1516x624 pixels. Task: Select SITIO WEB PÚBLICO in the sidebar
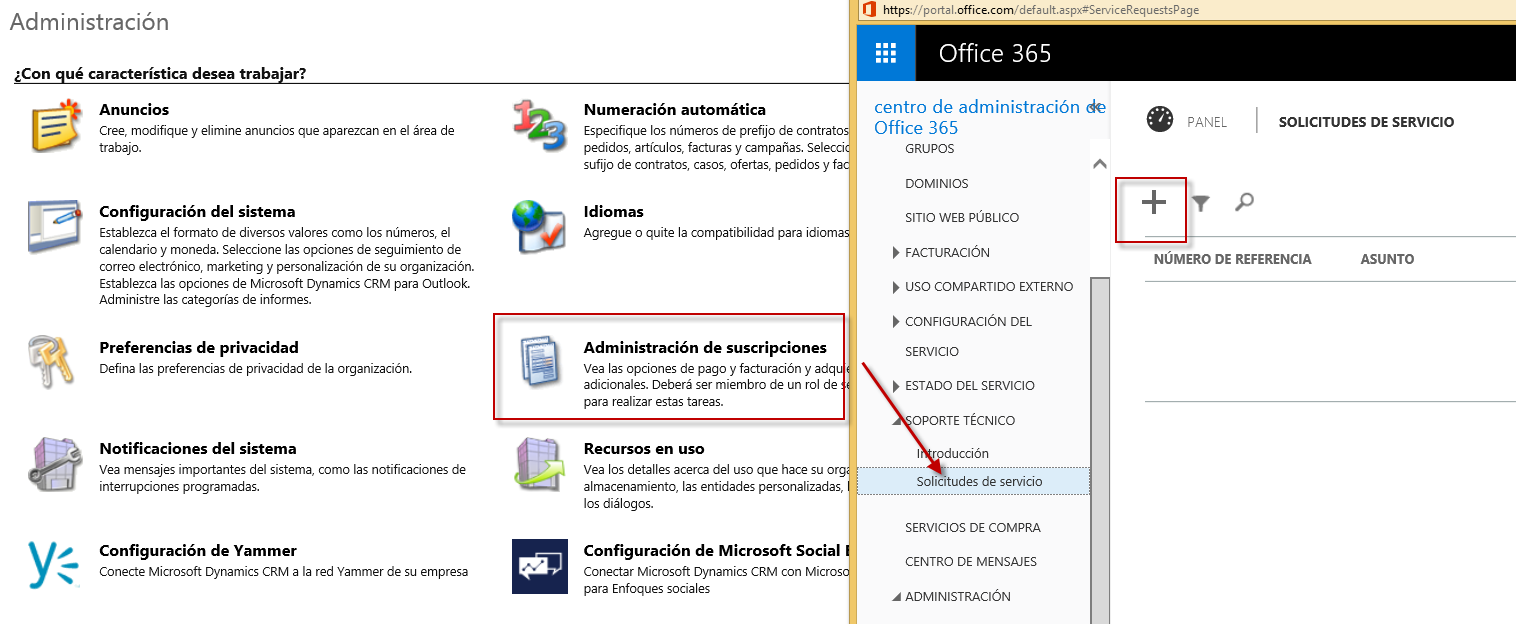click(x=962, y=218)
